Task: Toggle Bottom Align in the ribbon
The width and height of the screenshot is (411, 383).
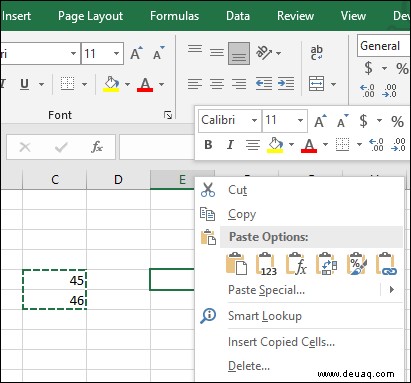Action: click(x=239, y=53)
